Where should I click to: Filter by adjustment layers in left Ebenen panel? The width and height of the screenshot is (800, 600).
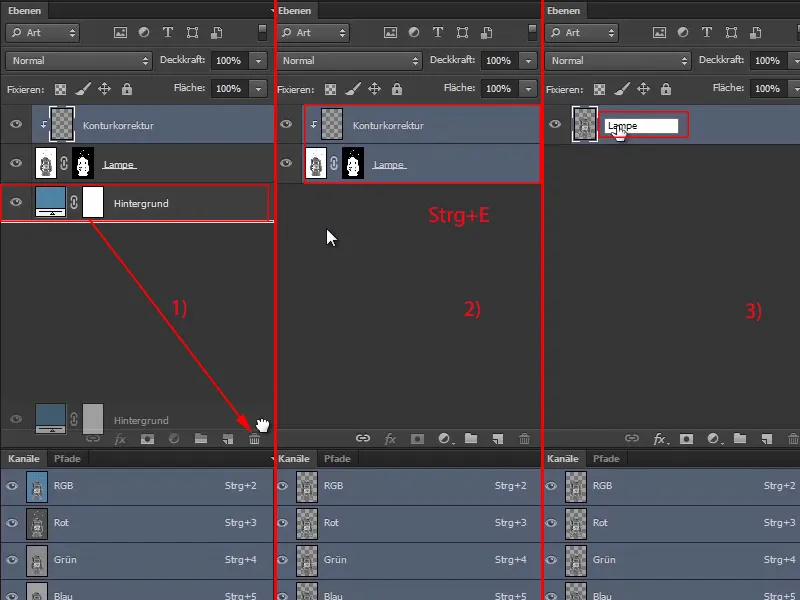pyautogui.click(x=144, y=33)
